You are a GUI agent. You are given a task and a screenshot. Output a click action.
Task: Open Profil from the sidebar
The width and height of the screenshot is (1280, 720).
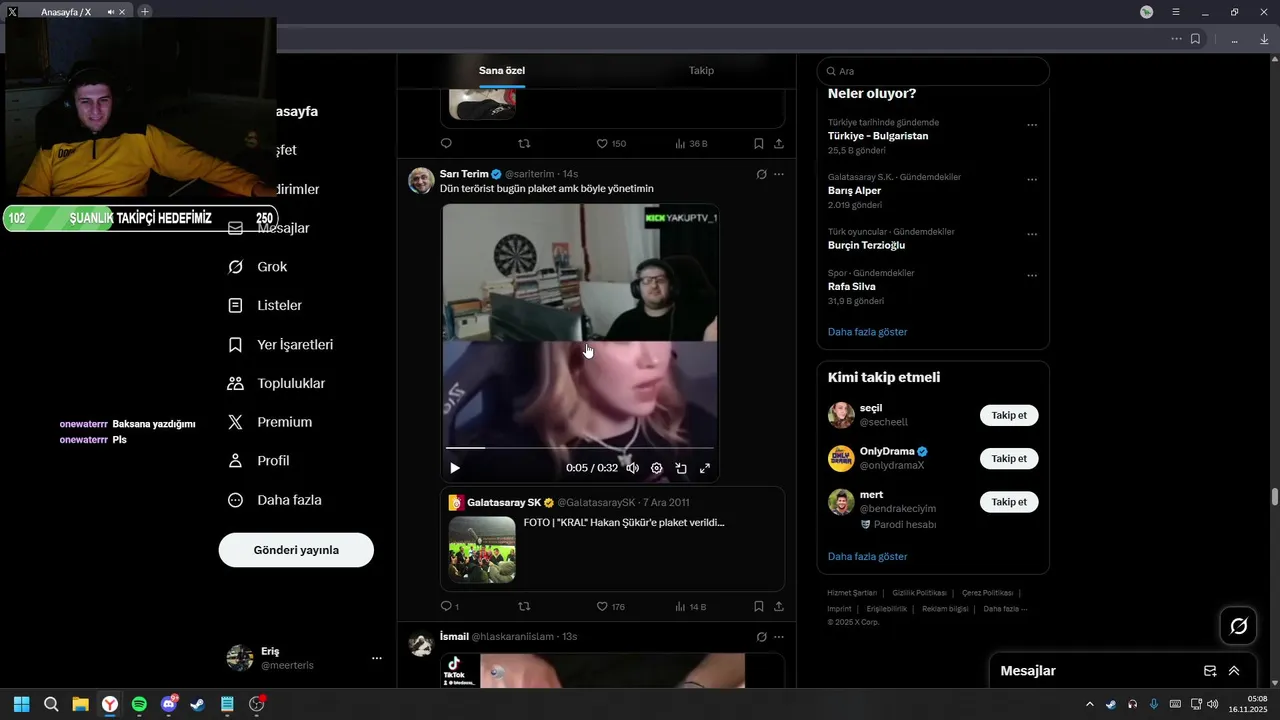click(259, 461)
